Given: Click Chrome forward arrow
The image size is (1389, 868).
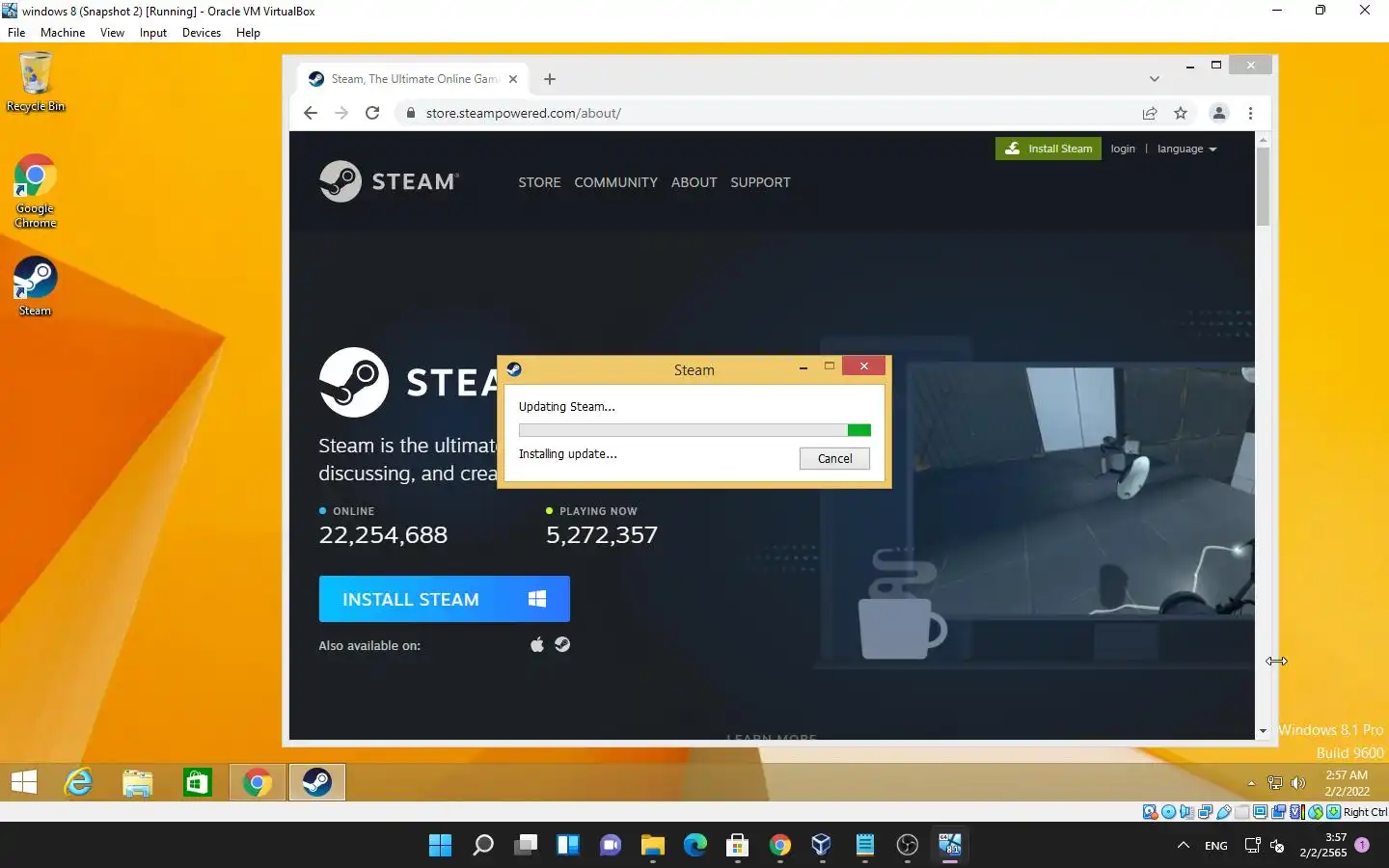Looking at the screenshot, I should click(341, 113).
